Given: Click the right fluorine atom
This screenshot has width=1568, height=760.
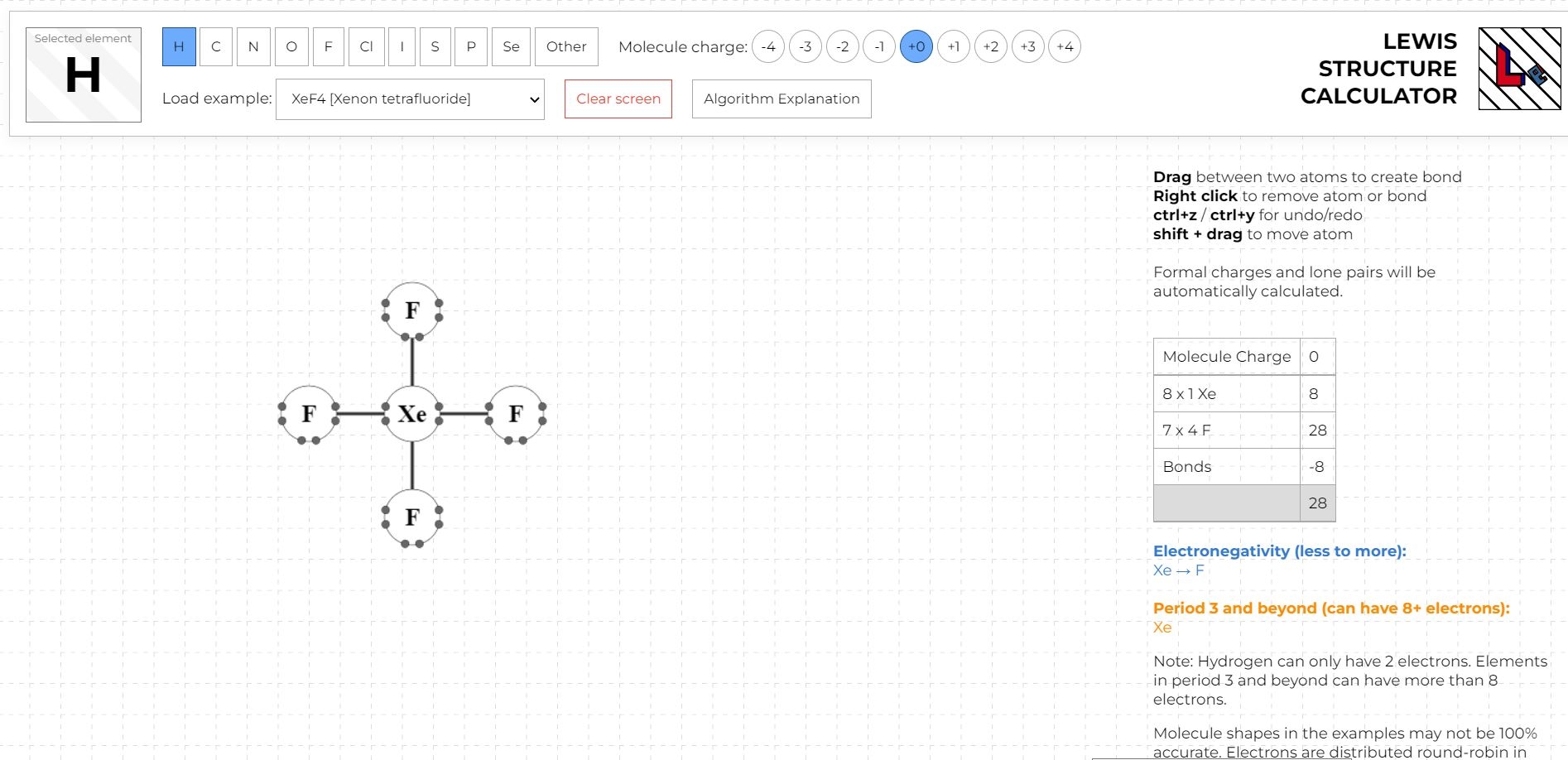Looking at the screenshot, I should click(x=516, y=413).
